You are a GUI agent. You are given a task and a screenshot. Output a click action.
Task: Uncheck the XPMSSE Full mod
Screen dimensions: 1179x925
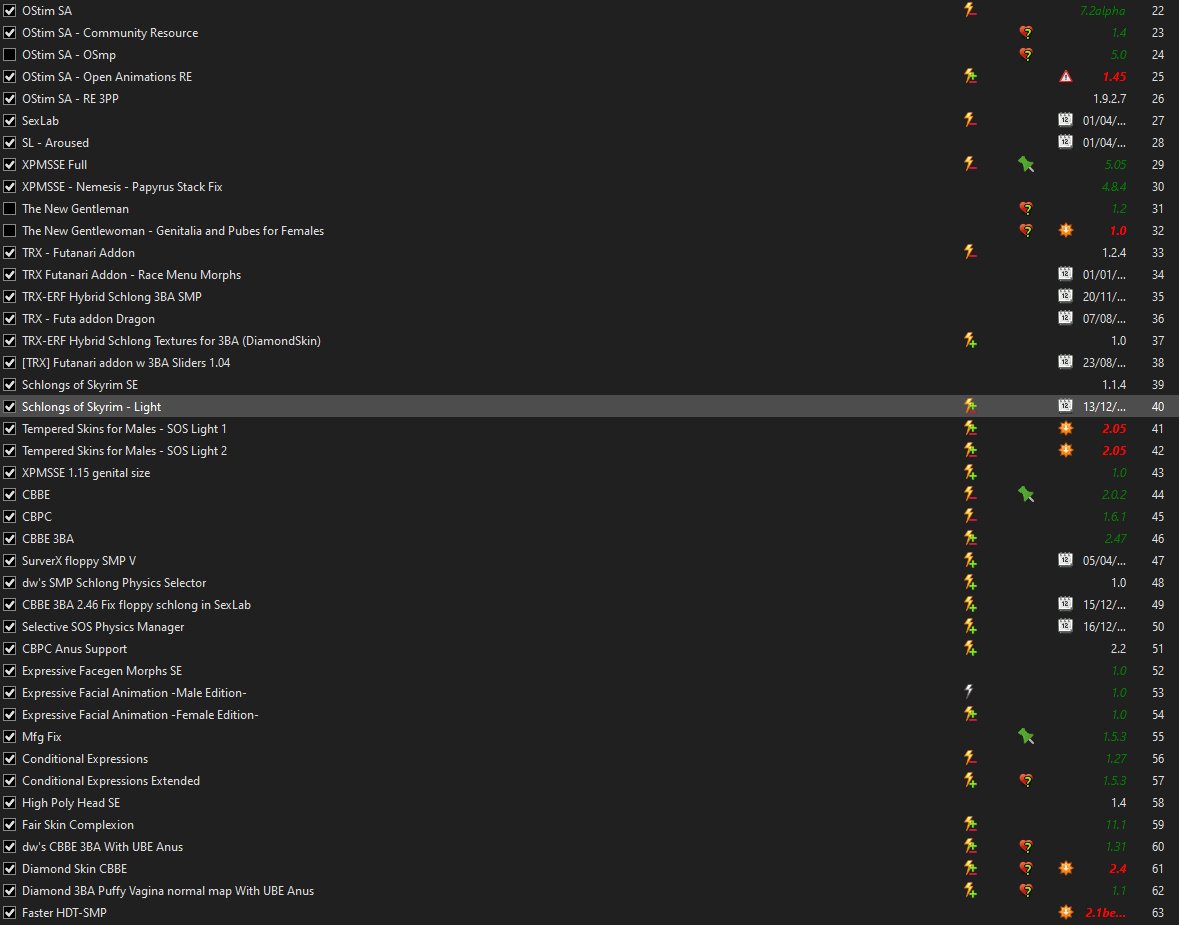(10, 165)
